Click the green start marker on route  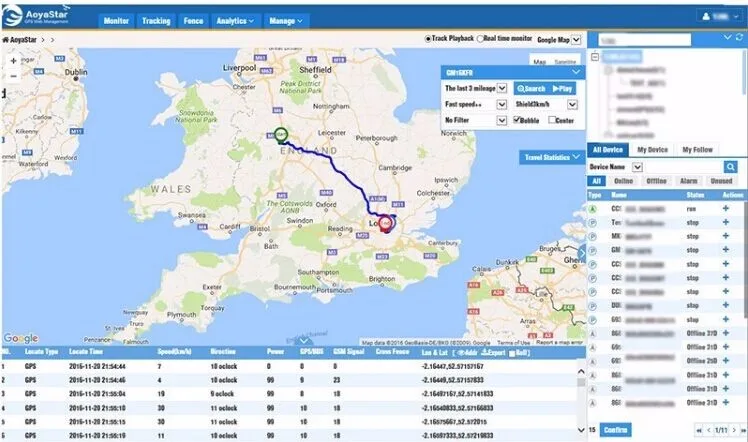point(280,136)
